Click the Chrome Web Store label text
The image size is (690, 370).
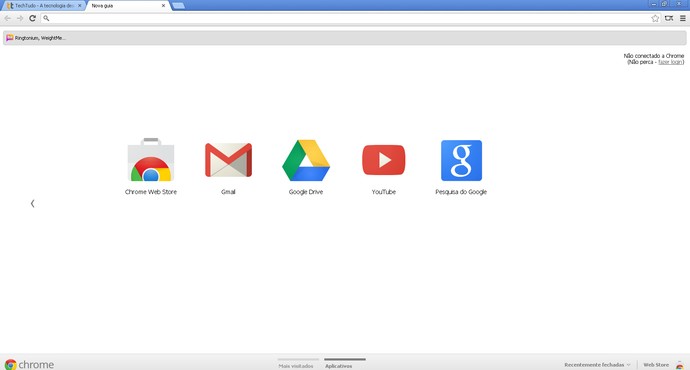pos(150,192)
